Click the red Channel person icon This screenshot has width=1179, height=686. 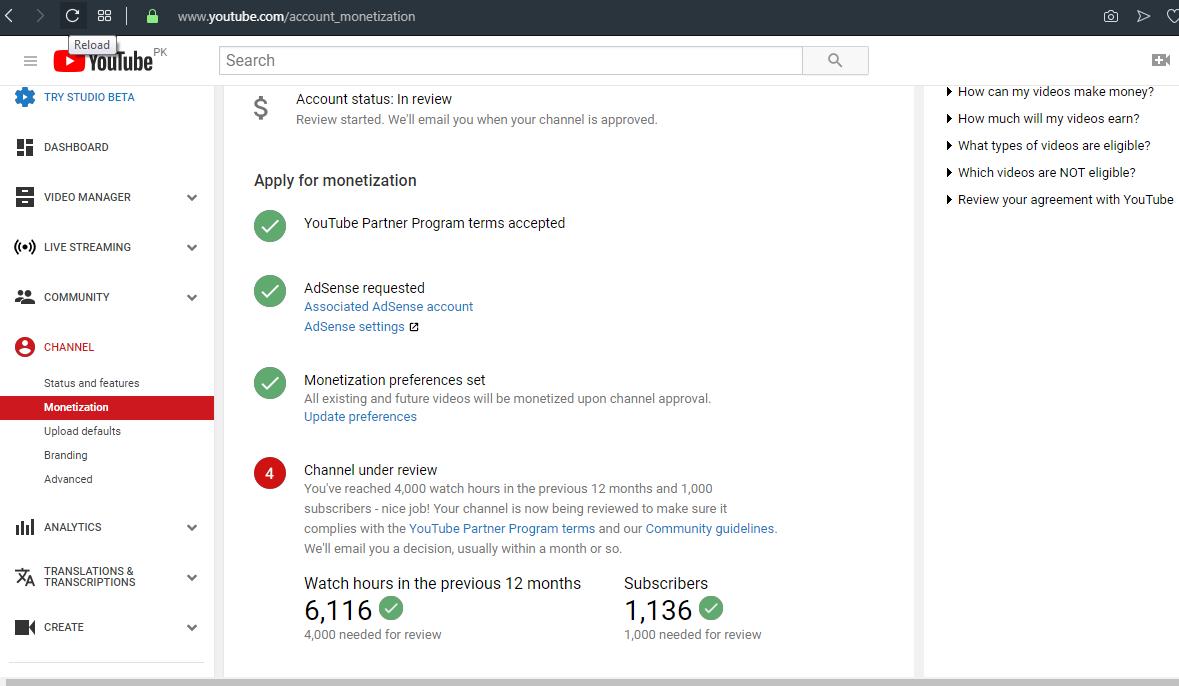tap(25, 347)
